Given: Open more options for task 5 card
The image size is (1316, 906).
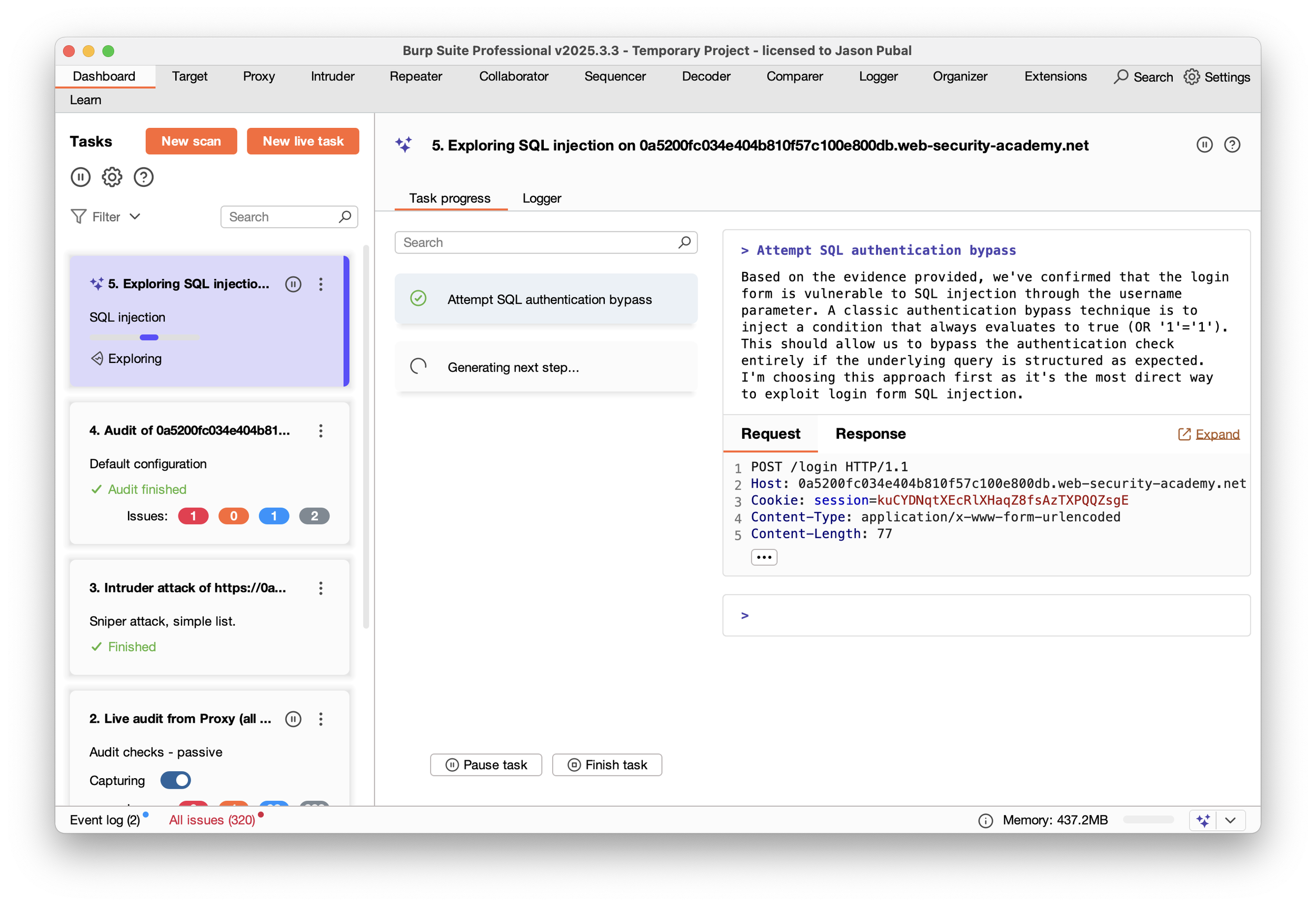Looking at the screenshot, I should tap(321, 284).
